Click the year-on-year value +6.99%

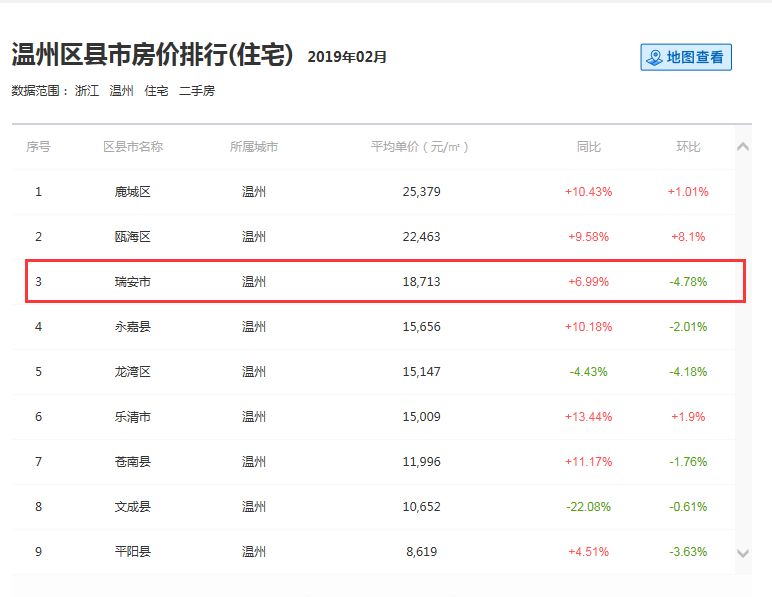pos(588,282)
